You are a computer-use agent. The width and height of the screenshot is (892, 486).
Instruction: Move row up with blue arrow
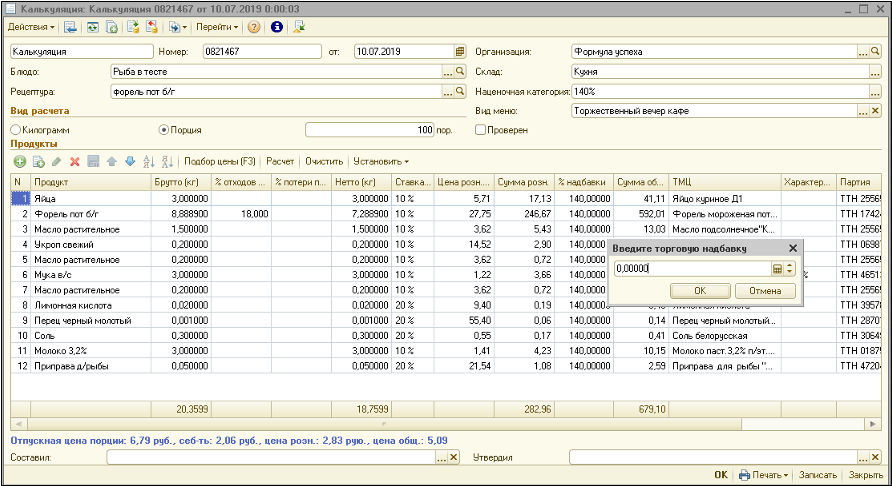coord(111,161)
